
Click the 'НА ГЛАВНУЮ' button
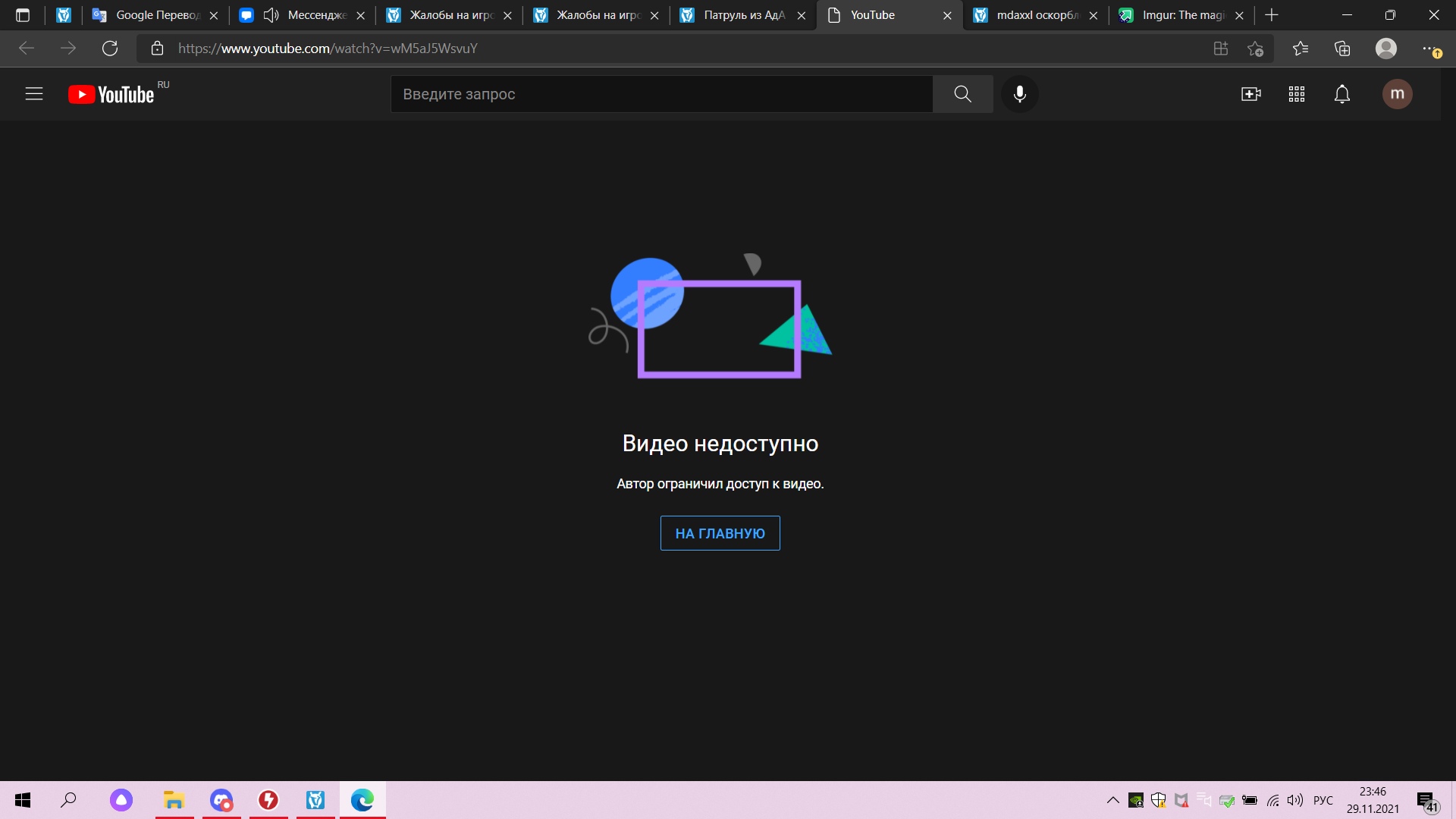[x=720, y=533]
